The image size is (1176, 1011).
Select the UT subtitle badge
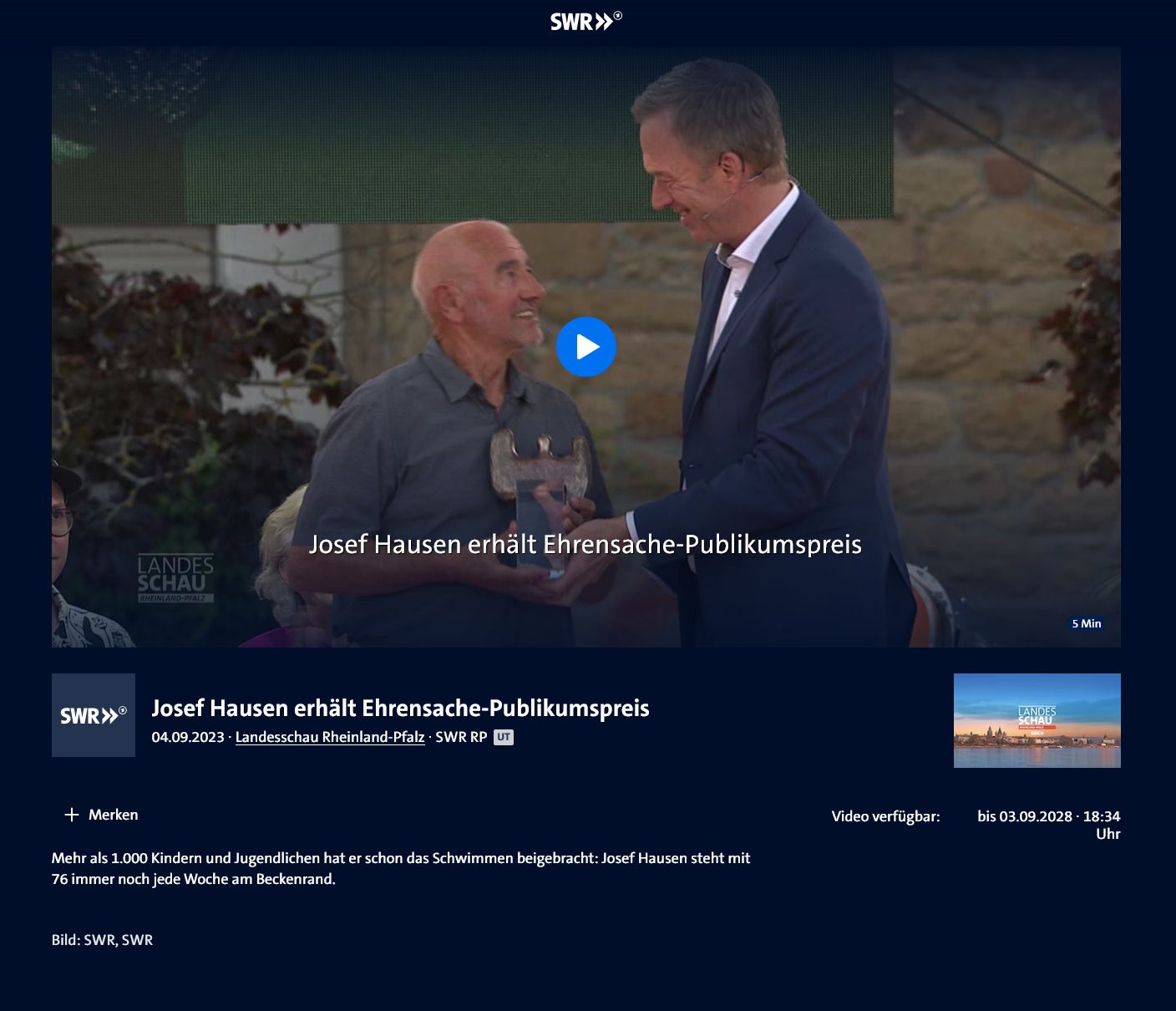[503, 737]
